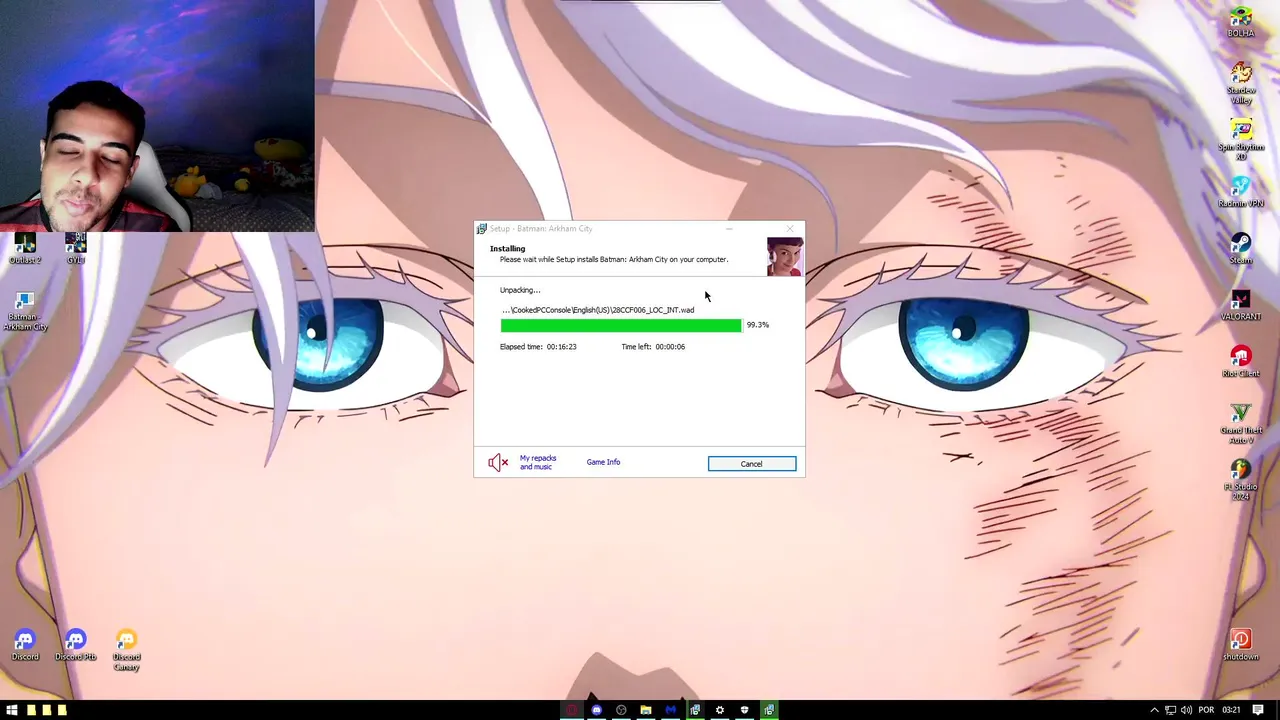Select the Batman - Arkham City desktop shortcut

coord(25,311)
